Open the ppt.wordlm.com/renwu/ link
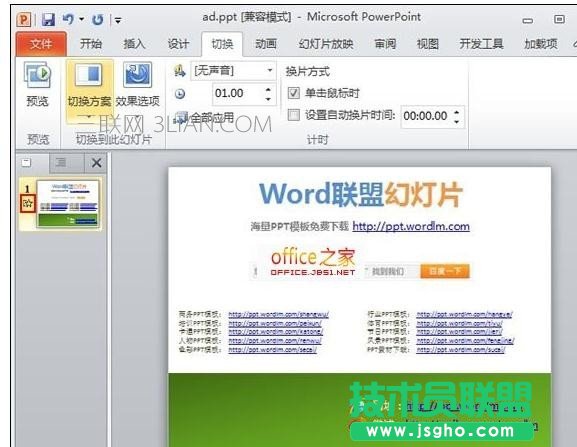This screenshot has height=447, width=577. coord(275,341)
